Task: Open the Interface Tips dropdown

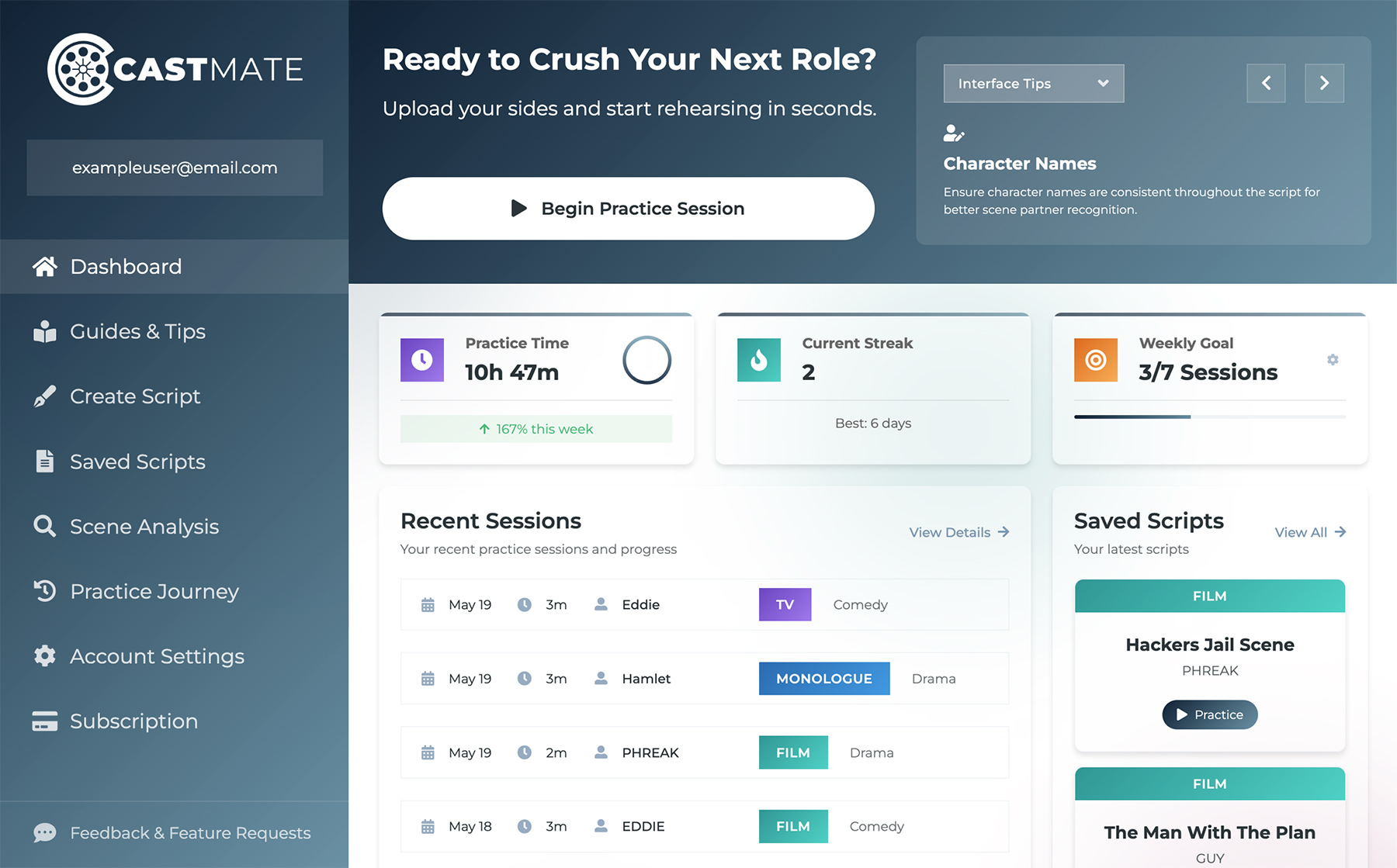Action: tap(1033, 84)
